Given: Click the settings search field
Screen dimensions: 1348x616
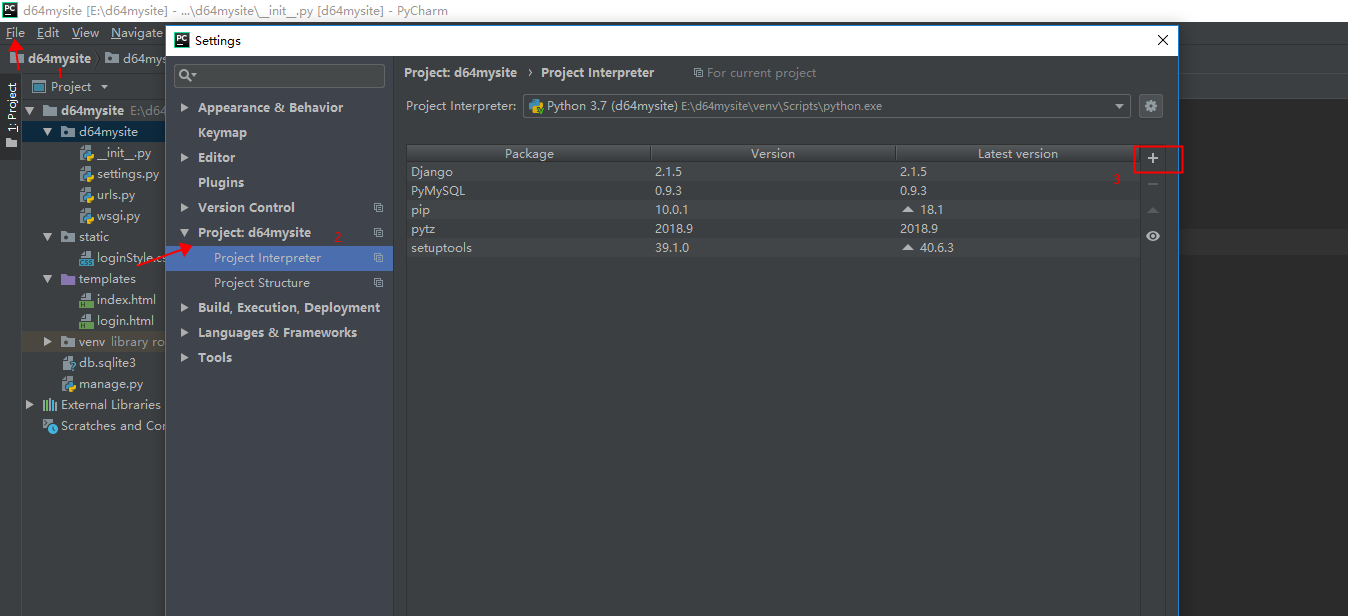Looking at the screenshot, I should [279, 75].
